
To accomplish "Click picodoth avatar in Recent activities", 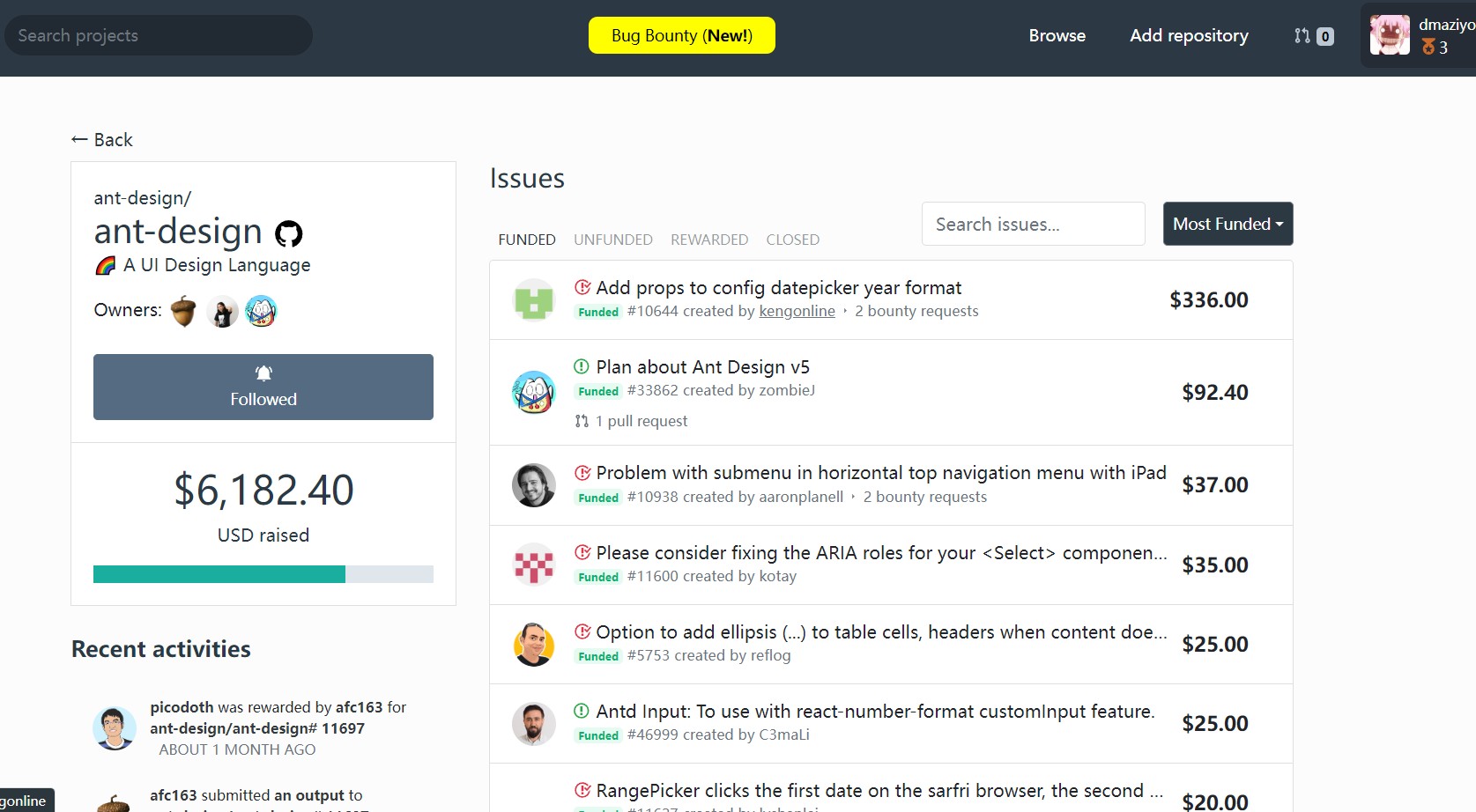I will click(115, 728).
